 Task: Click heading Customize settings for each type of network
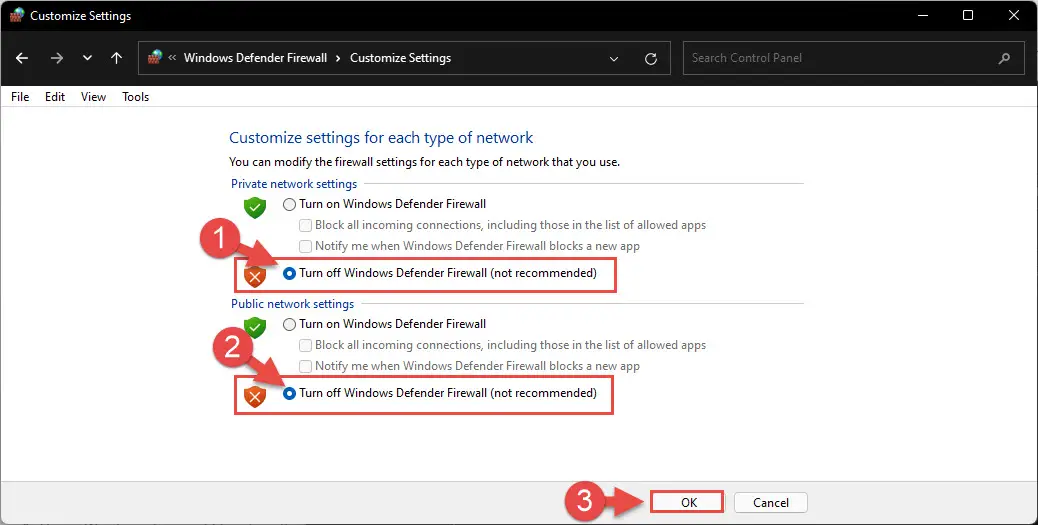click(381, 138)
